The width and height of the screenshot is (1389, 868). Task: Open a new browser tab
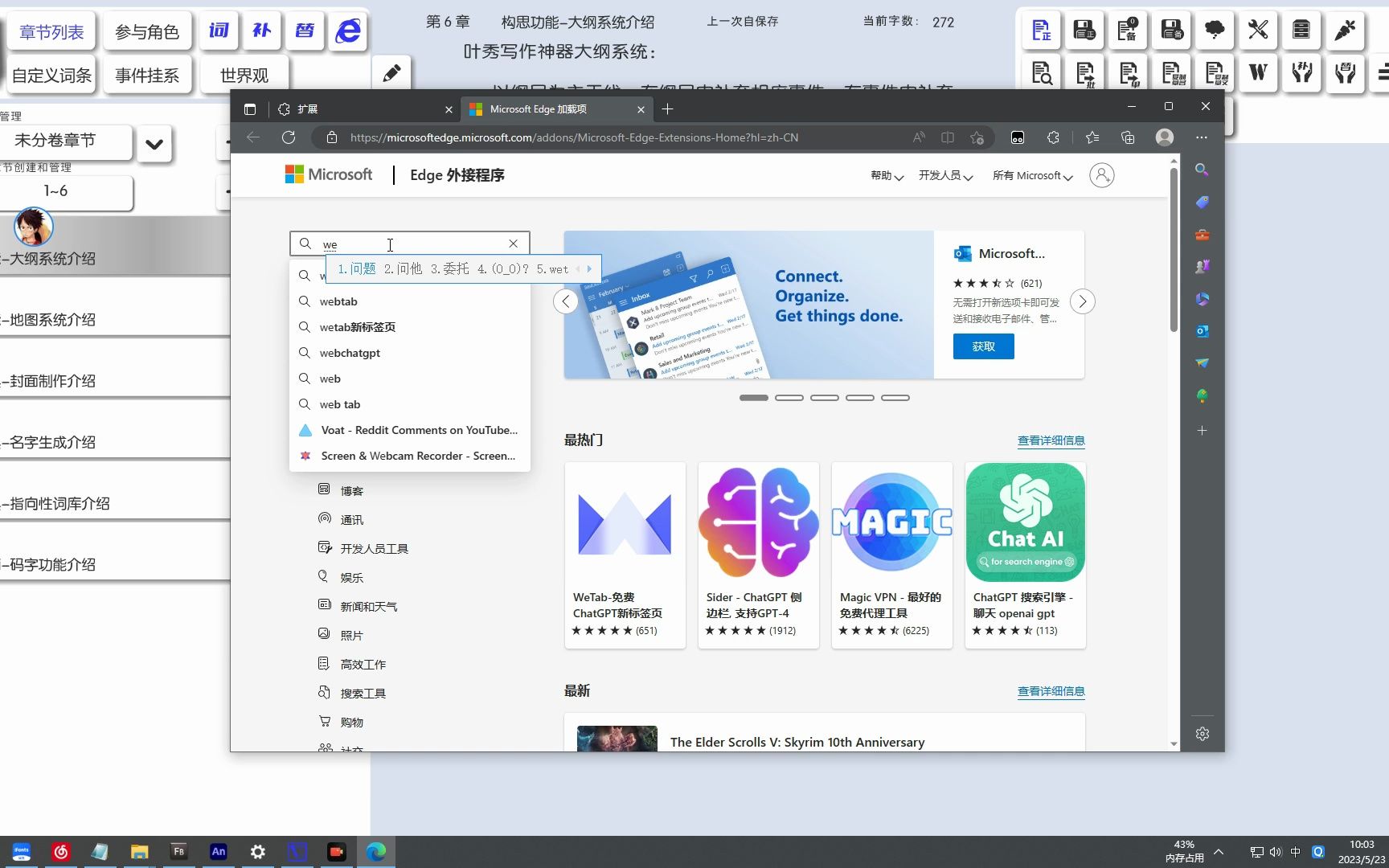coord(667,109)
